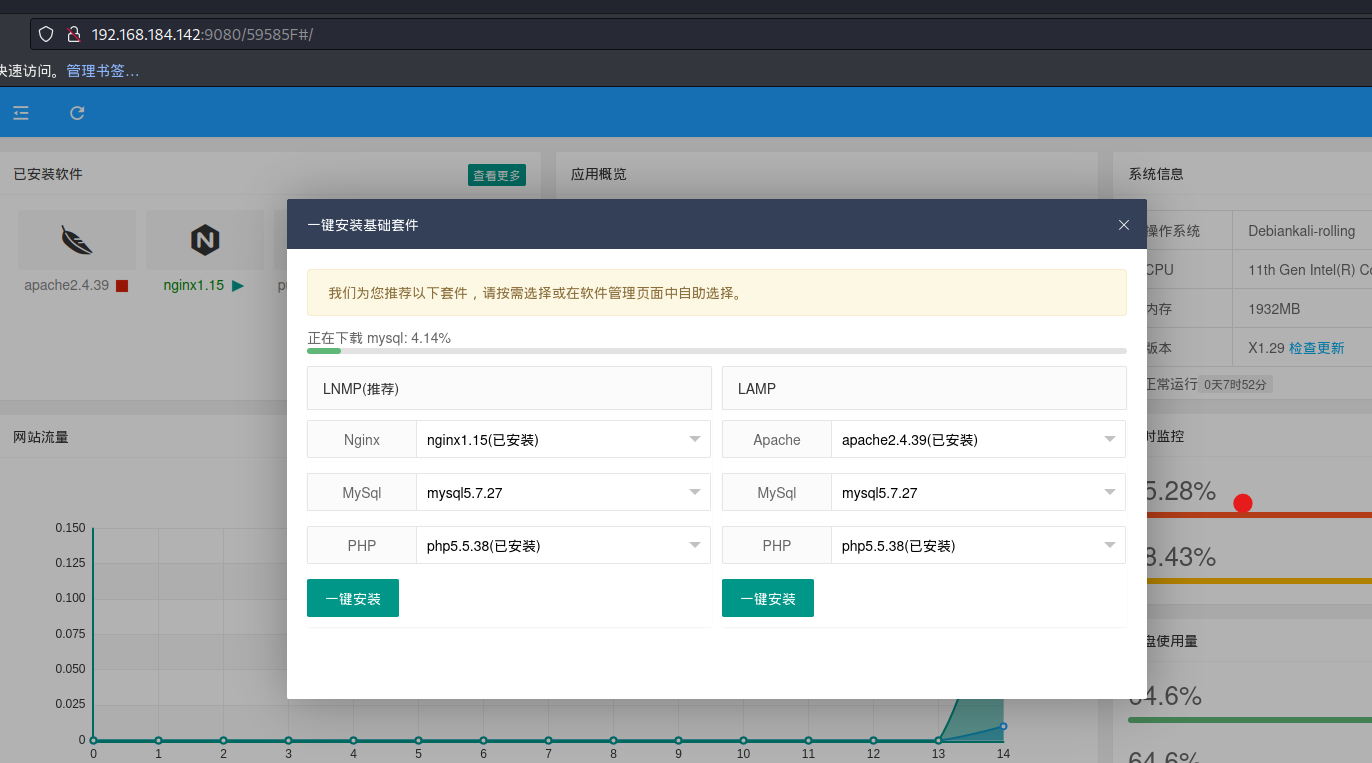Open the LNMP PHP version dropdown
Image resolution: width=1372 pixels, height=763 pixels.
click(x=563, y=545)
